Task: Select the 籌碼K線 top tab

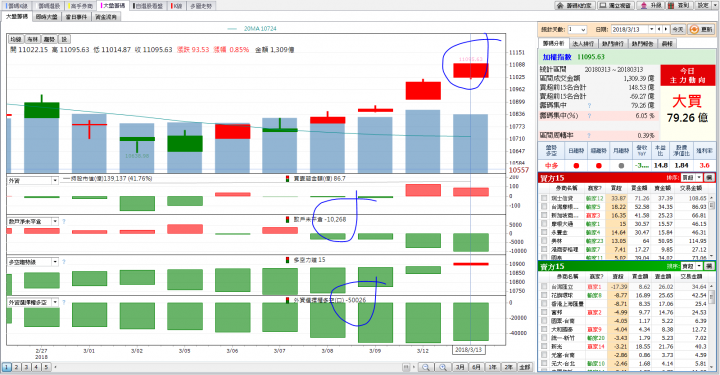Action: (x=17, y=6)
